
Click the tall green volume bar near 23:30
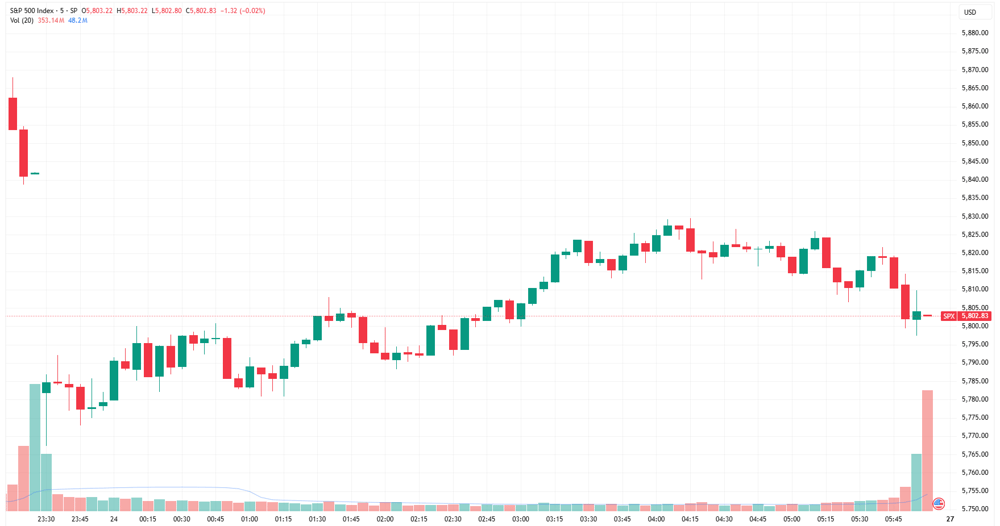(x=35, y=447)
